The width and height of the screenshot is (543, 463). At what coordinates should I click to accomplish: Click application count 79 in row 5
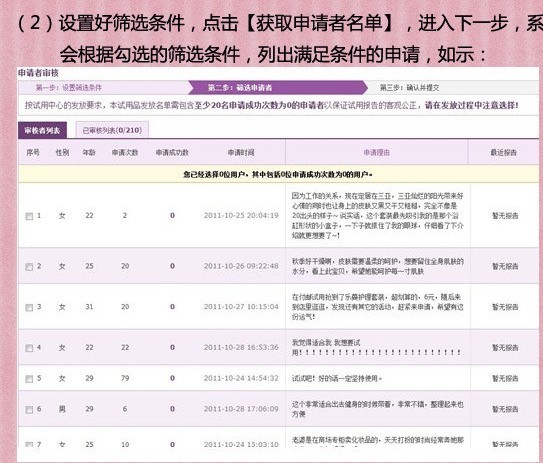[125, 378]
